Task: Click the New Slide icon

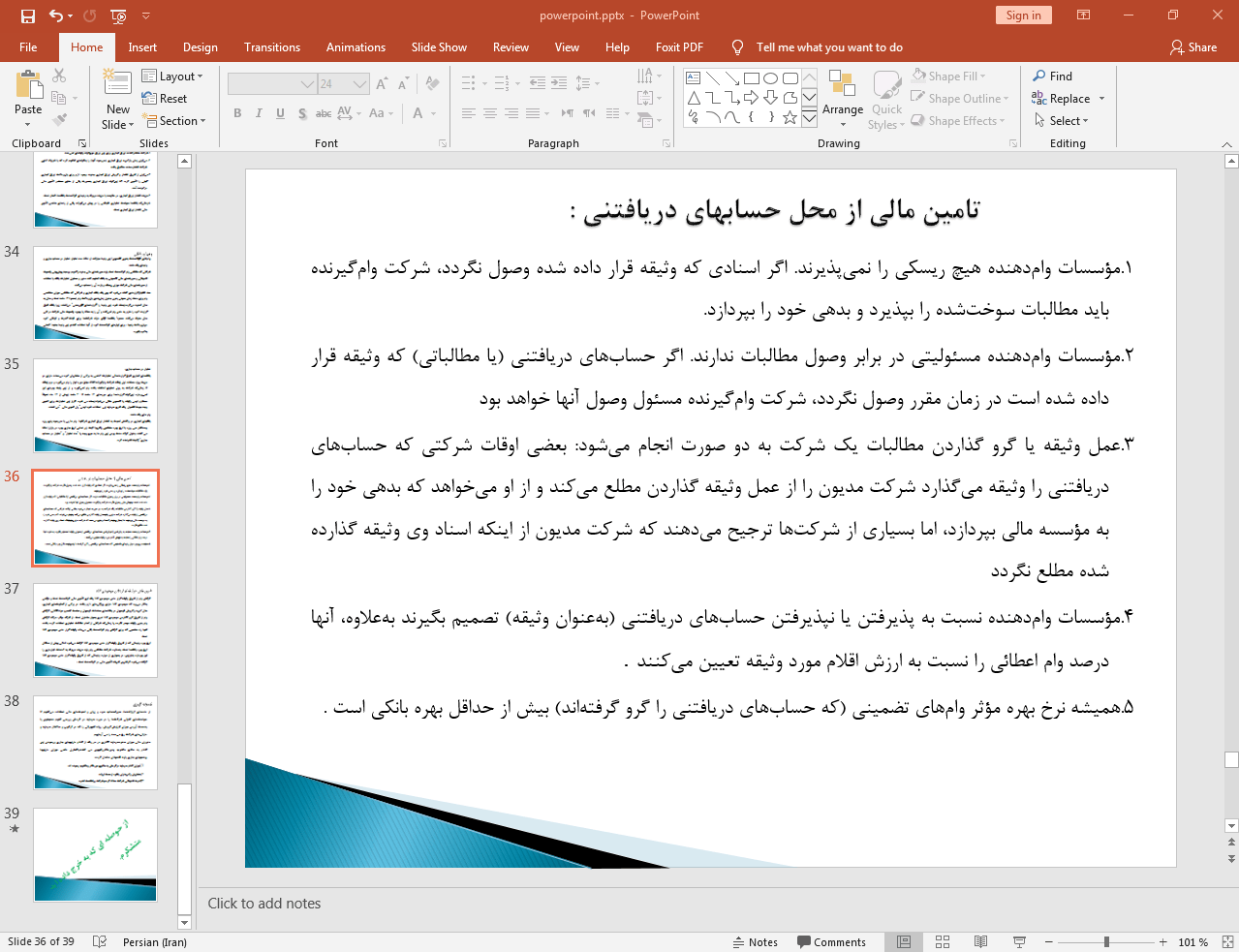Action: [117, 84]
